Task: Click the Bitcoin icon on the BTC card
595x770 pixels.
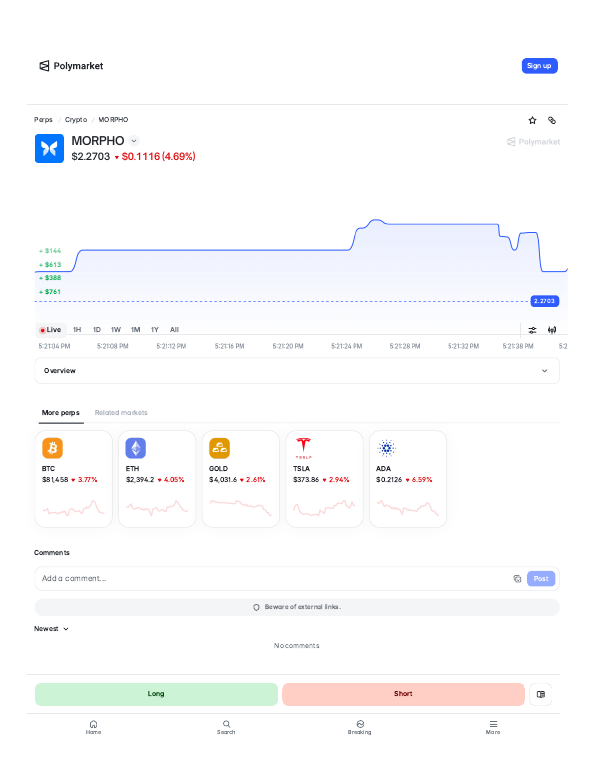Action: (x=53, y=448)
